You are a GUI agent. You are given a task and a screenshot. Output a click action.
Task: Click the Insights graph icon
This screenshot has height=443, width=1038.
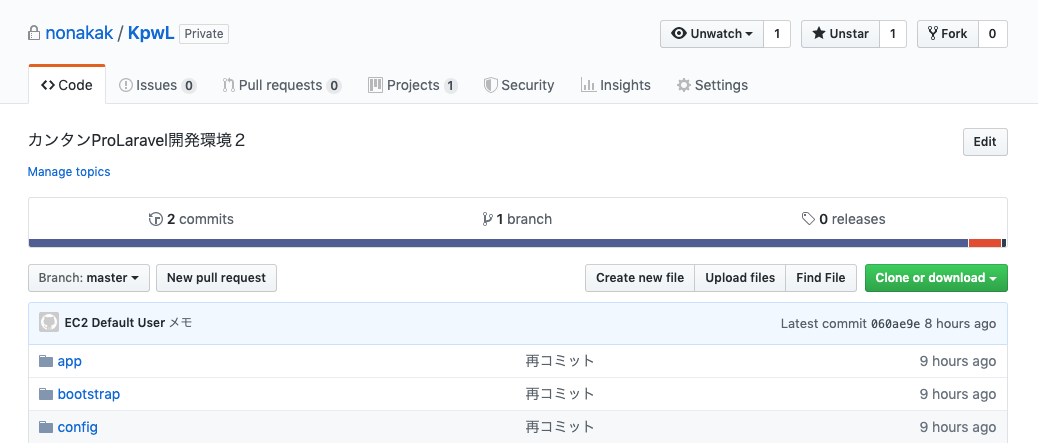[x=588, y=85]
